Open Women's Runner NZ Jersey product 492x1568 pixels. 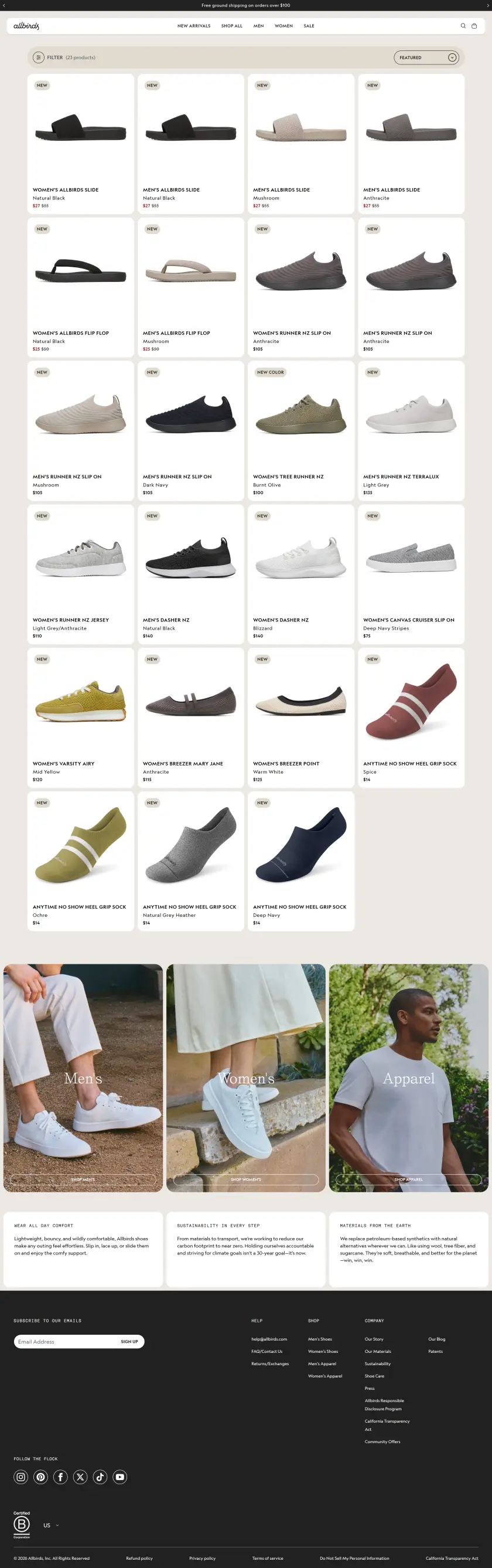point(80,574)
